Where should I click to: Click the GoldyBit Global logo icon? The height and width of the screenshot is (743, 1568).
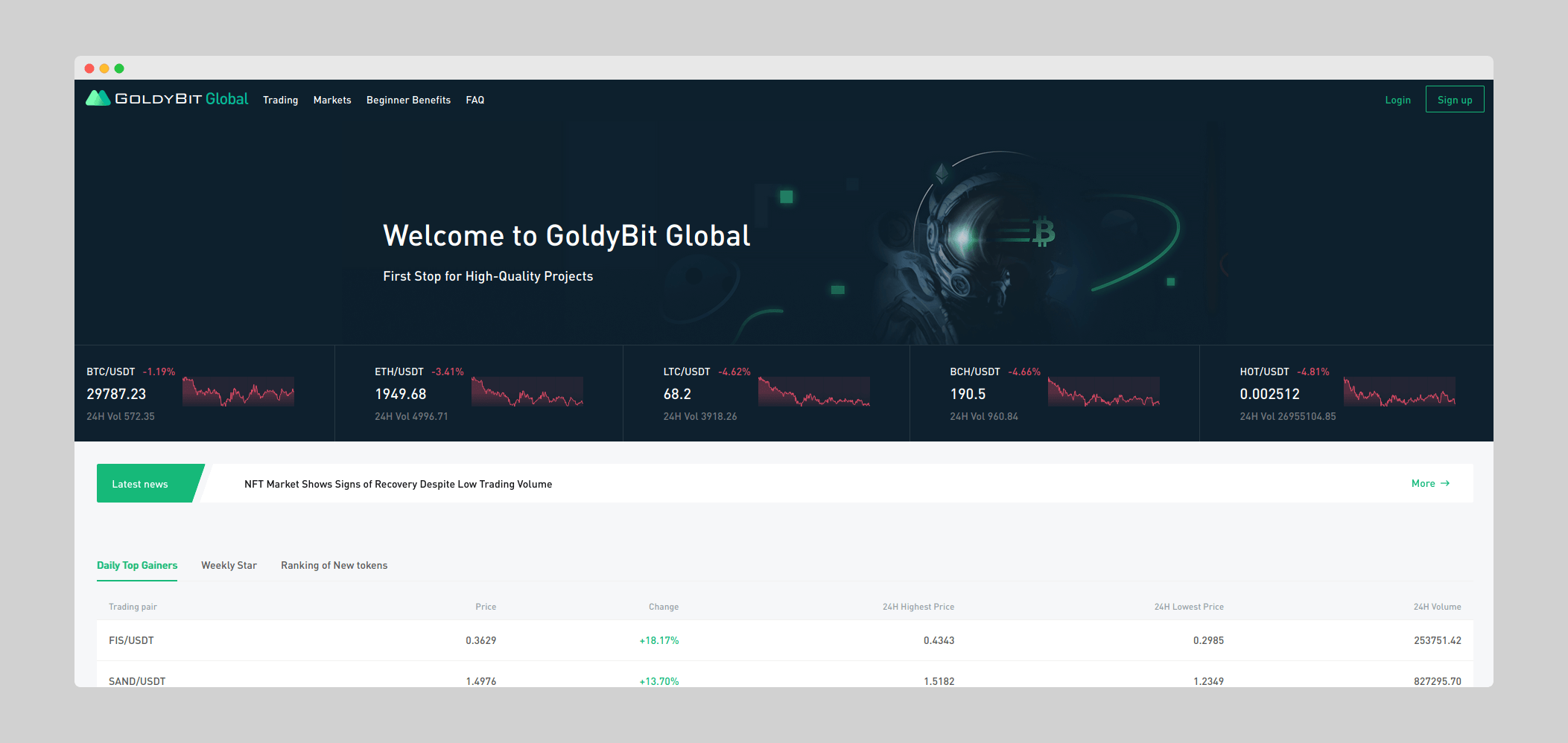coord(98,99)
